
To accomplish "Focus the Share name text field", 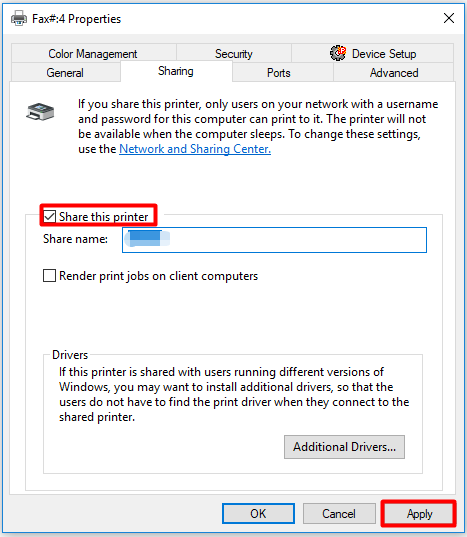I will (274, 240).
